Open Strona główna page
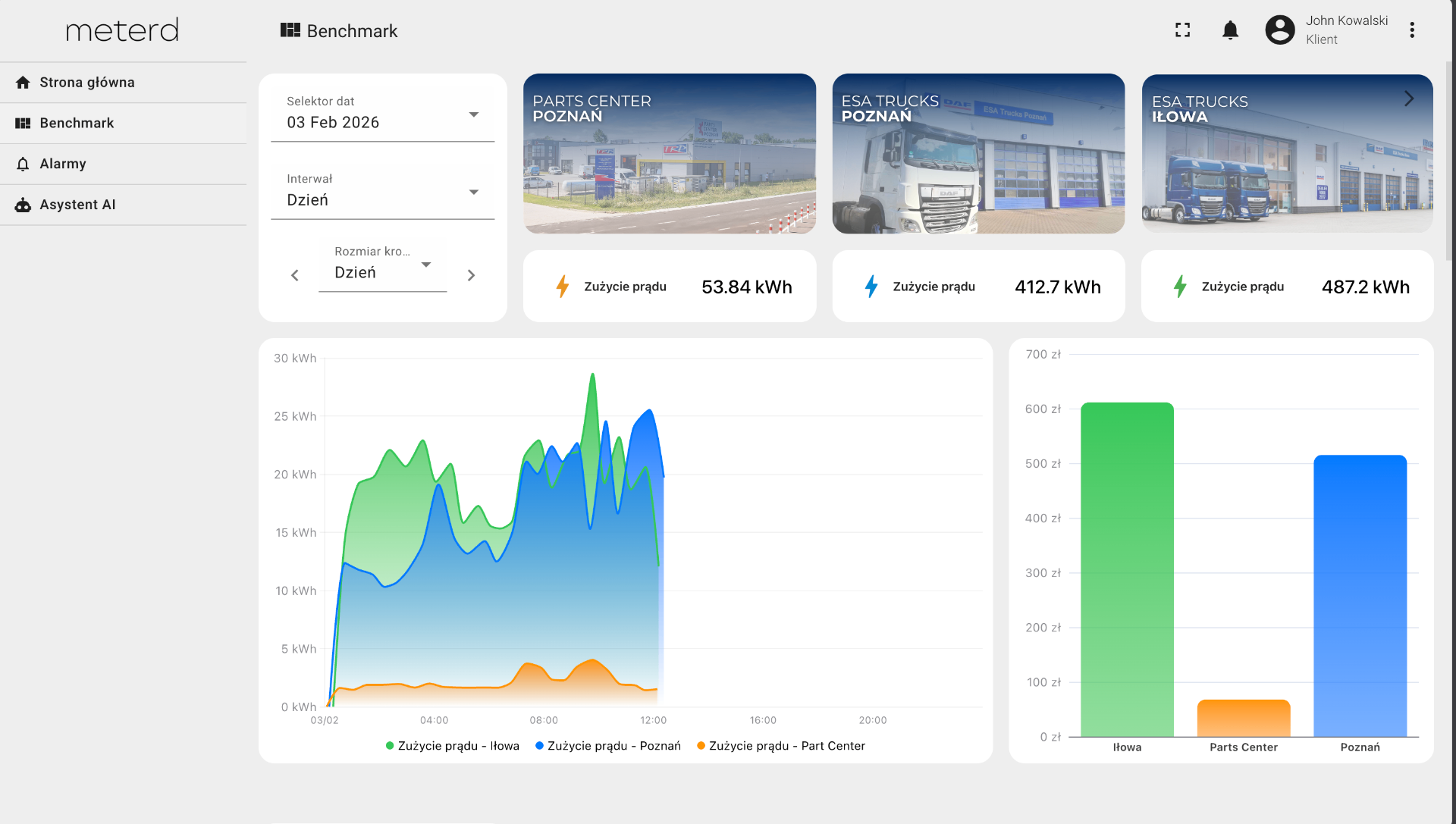1456x824 pixels. tap(124, 83)
